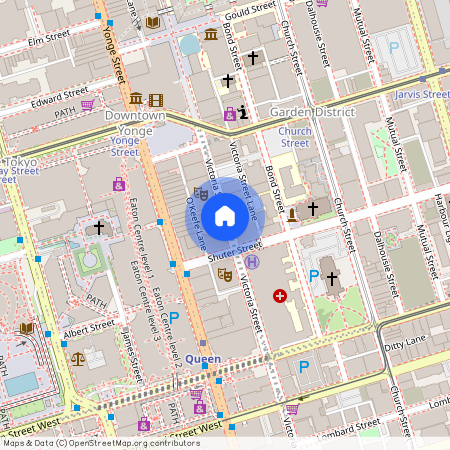Click the library book icon near Gould Street

pyautogui.click(x=153, y=23)
